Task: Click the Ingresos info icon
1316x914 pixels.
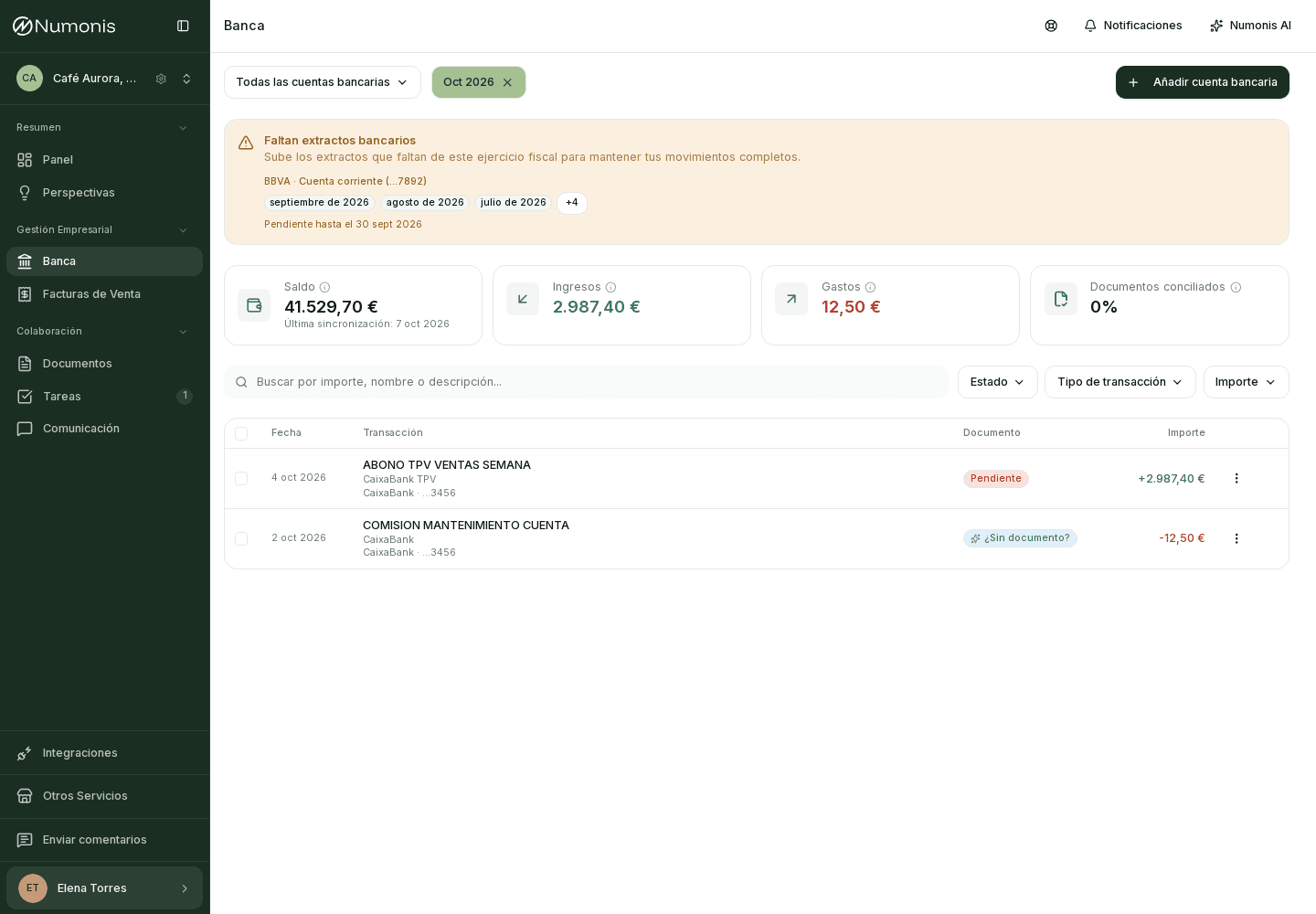Action: pyautogui.click(x=610, y=287)
